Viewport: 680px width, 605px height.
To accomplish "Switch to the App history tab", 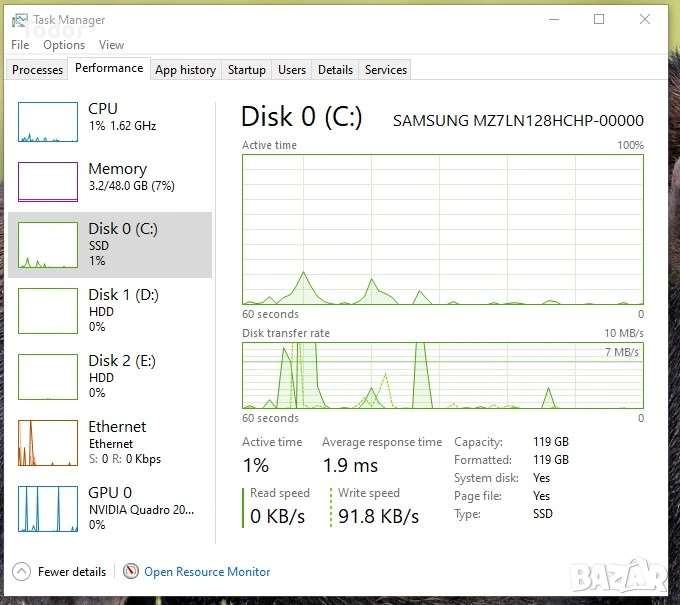I will (x=186, y=70).
